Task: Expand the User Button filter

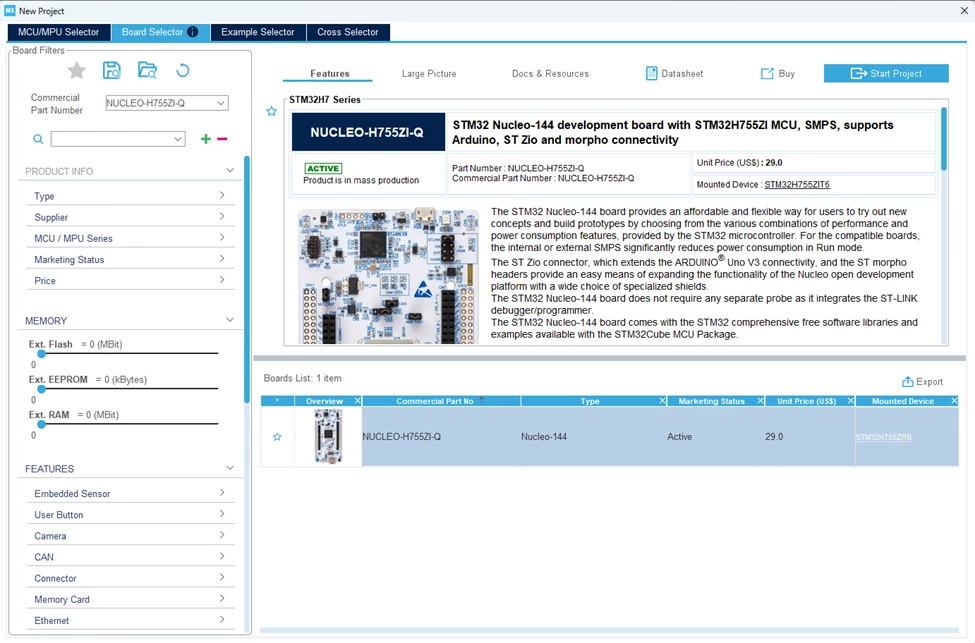Action: click(222, 514)
